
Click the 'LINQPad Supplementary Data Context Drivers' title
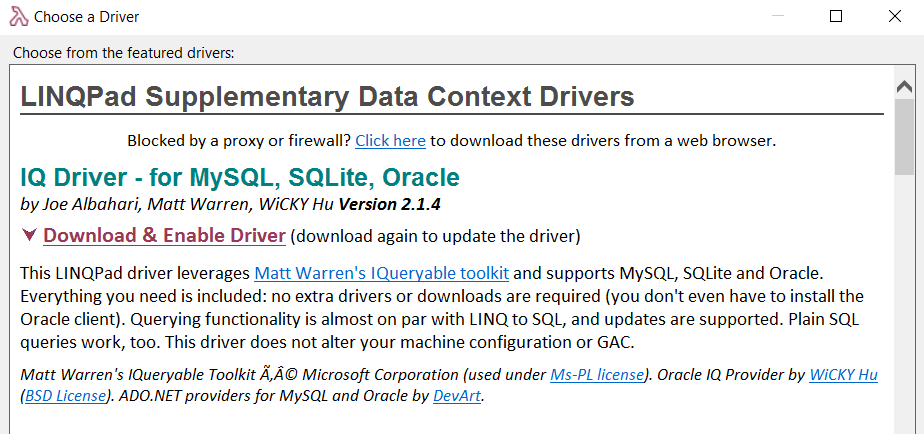(328, 96)
